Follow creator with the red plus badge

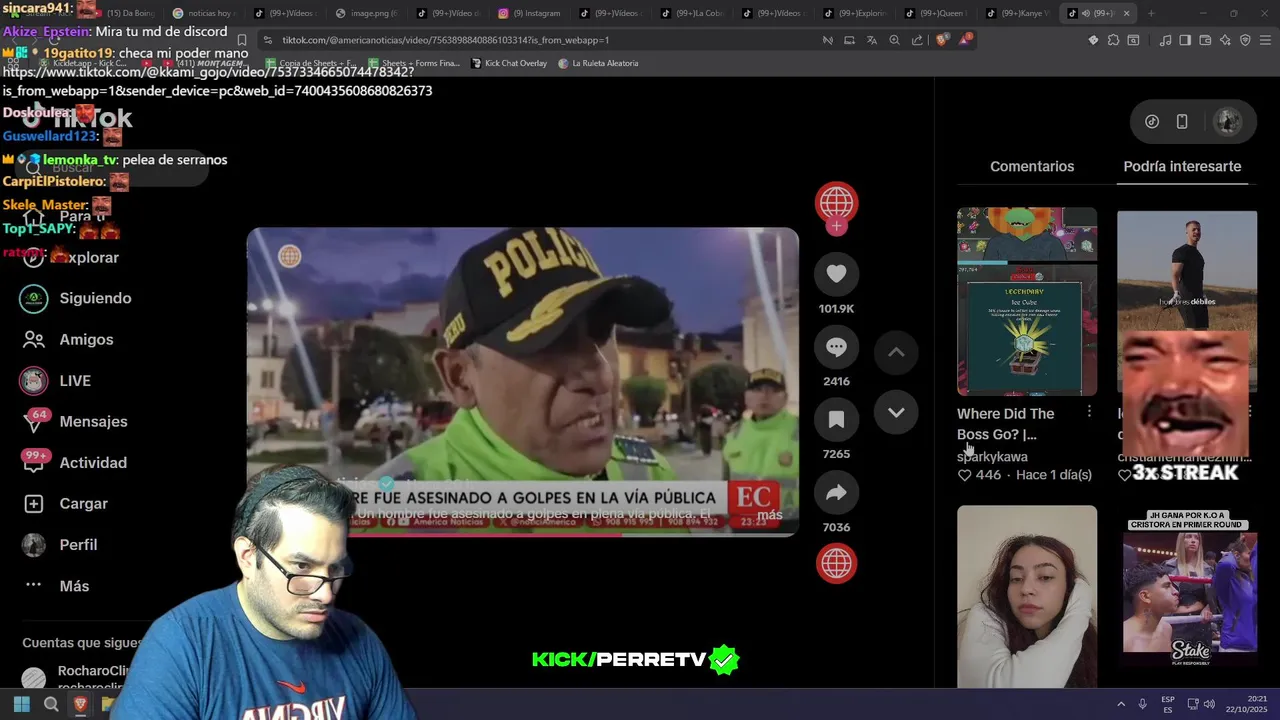point(836,226)
